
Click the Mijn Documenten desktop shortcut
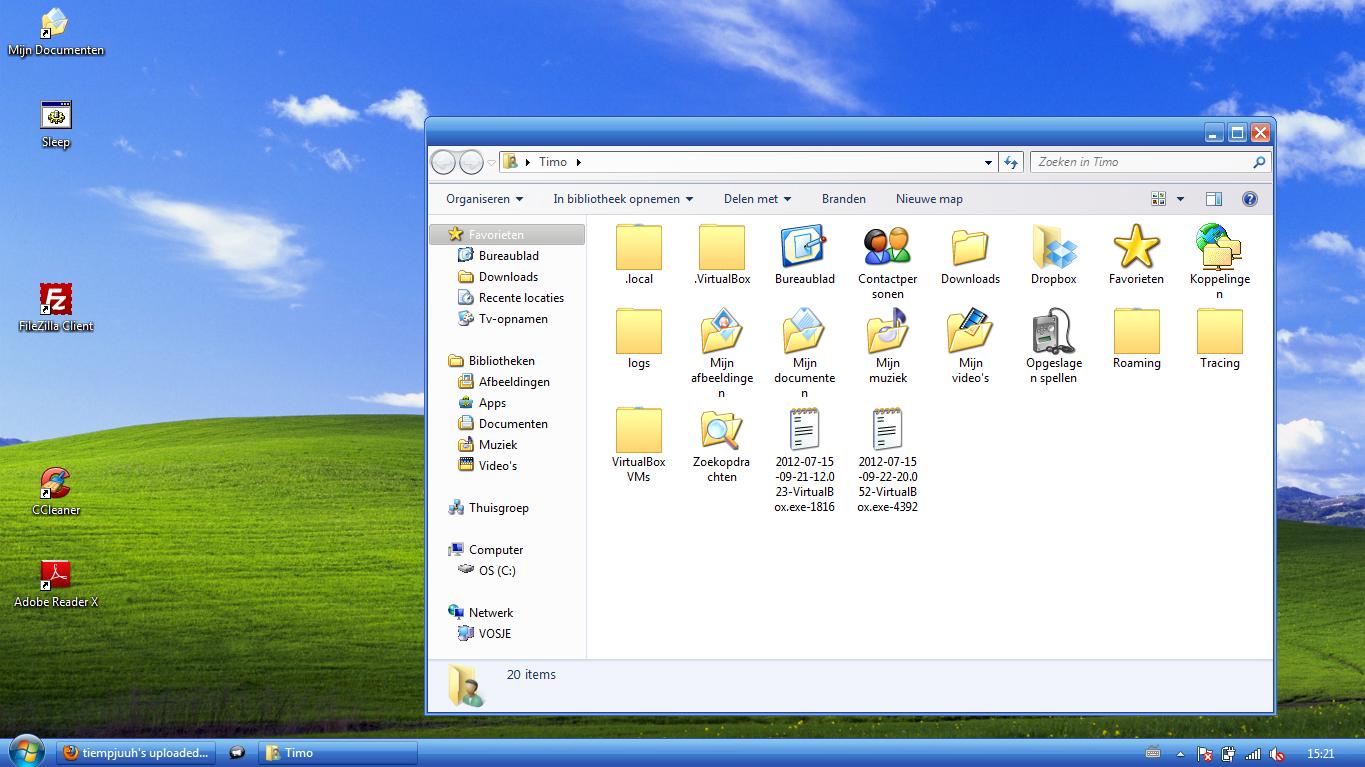coord(56,32)
